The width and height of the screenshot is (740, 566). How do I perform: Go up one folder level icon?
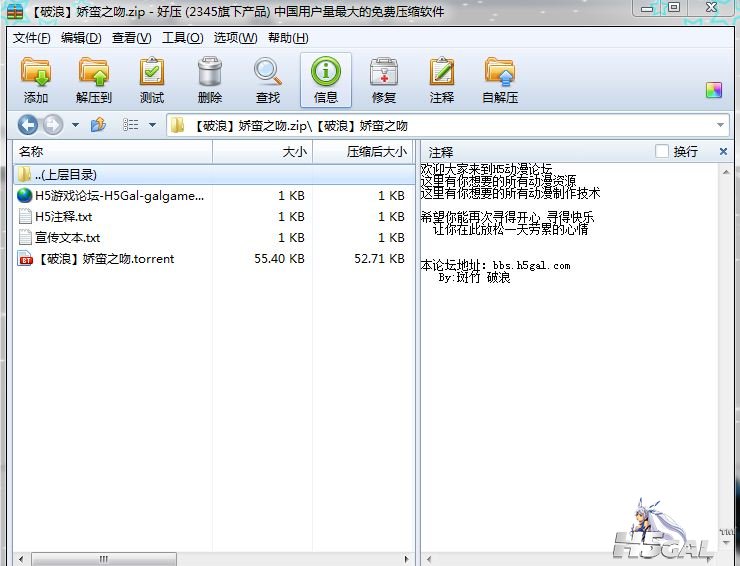(98, 125)
